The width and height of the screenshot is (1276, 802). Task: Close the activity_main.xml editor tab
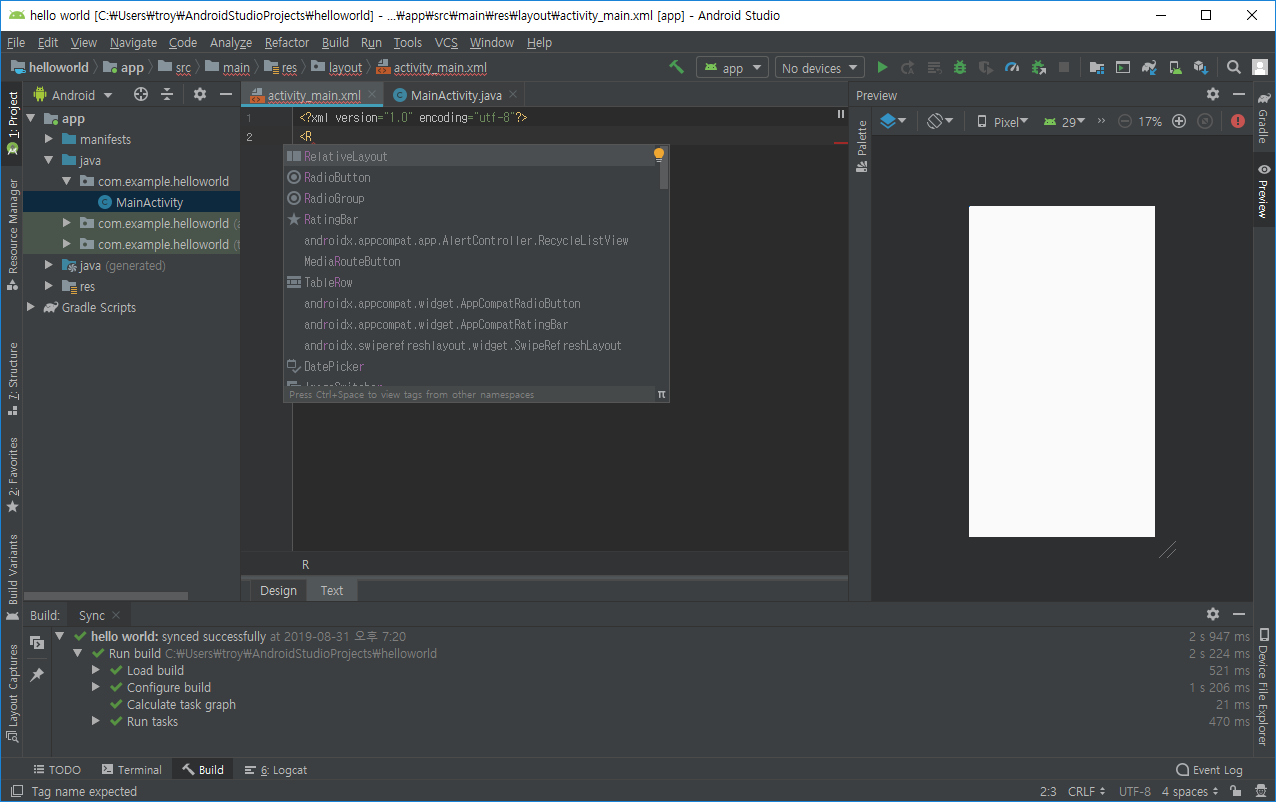372,95
